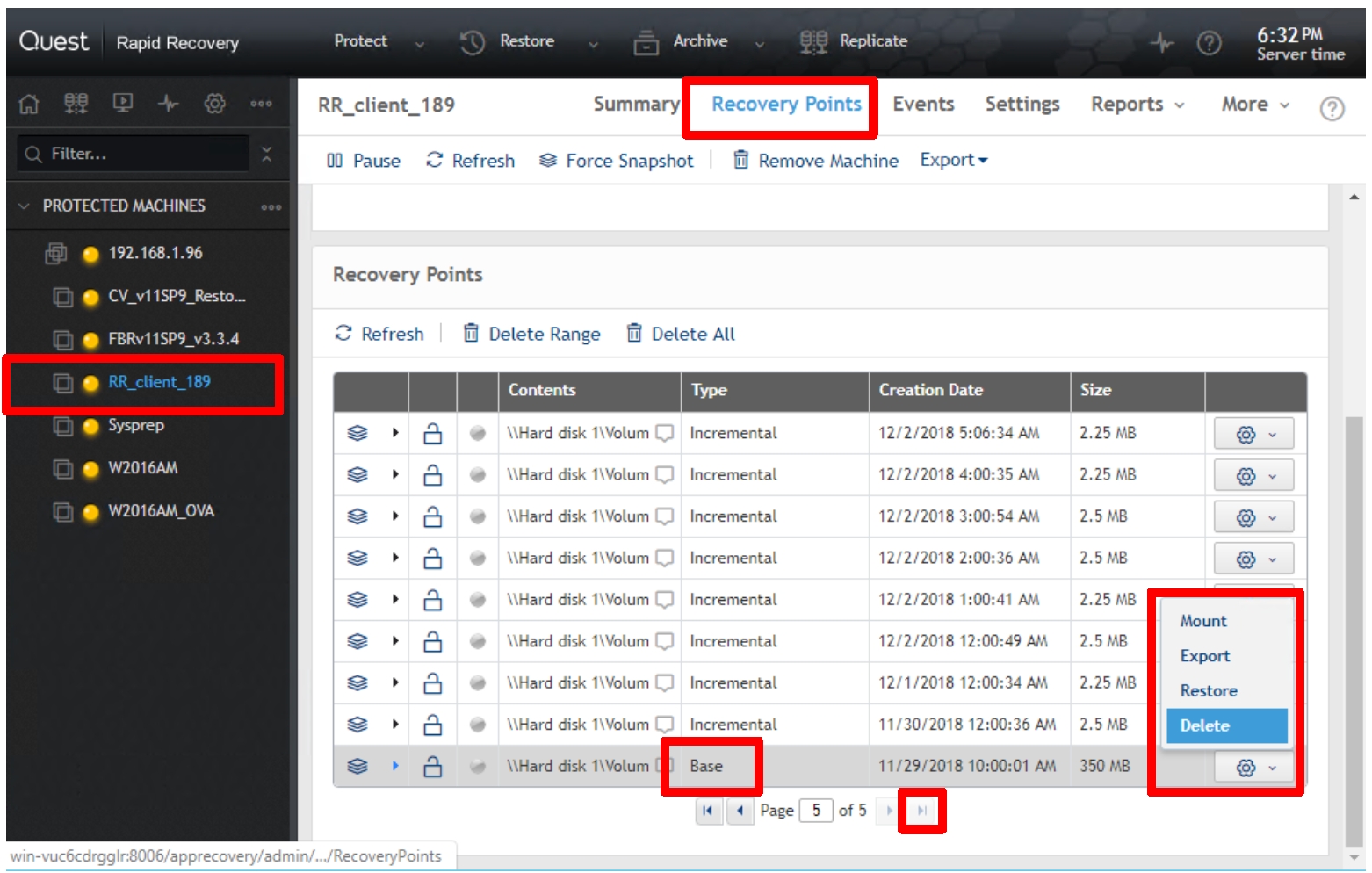1372x873 pixels.
Task: Click the page help icon beside More
Action: click(1332, 108)
